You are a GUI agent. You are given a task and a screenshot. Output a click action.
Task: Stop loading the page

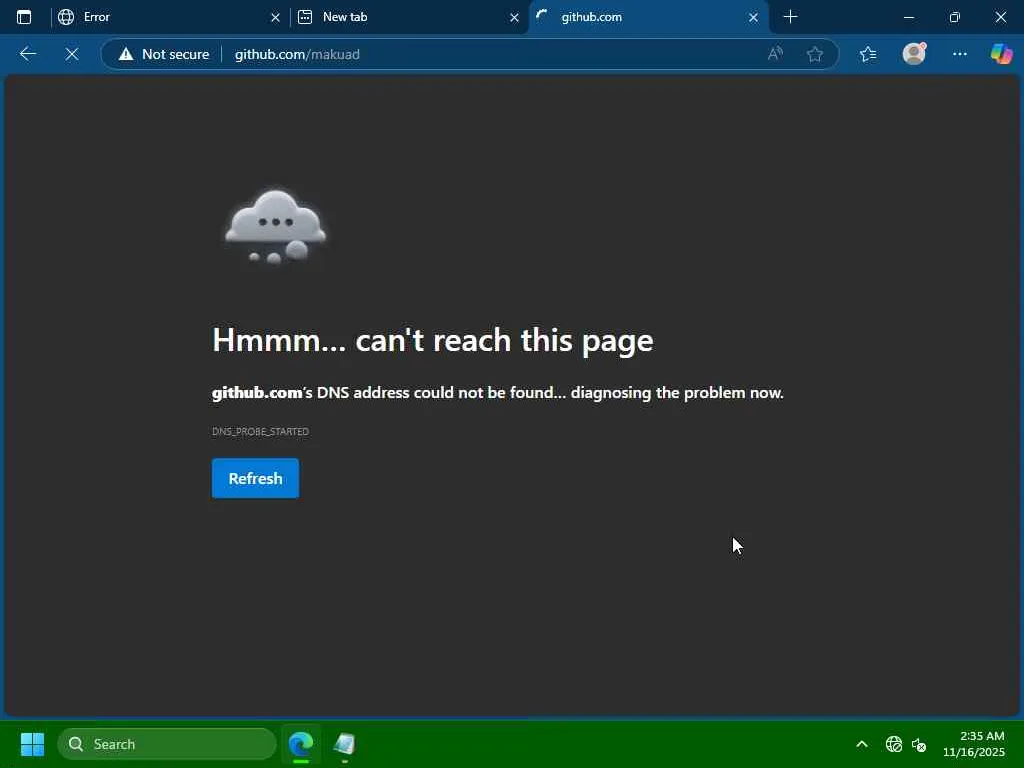point(72,54)
